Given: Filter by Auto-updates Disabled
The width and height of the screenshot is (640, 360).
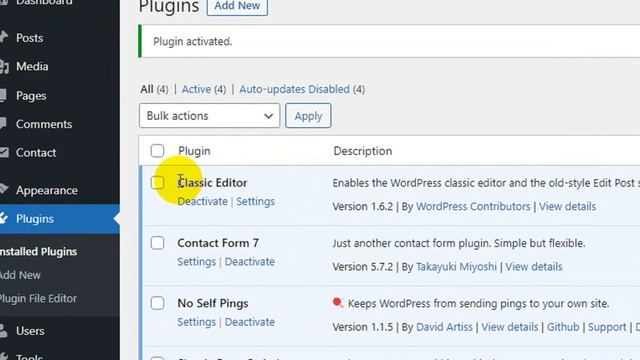Looking at the screenshot, I should point(294,89).
